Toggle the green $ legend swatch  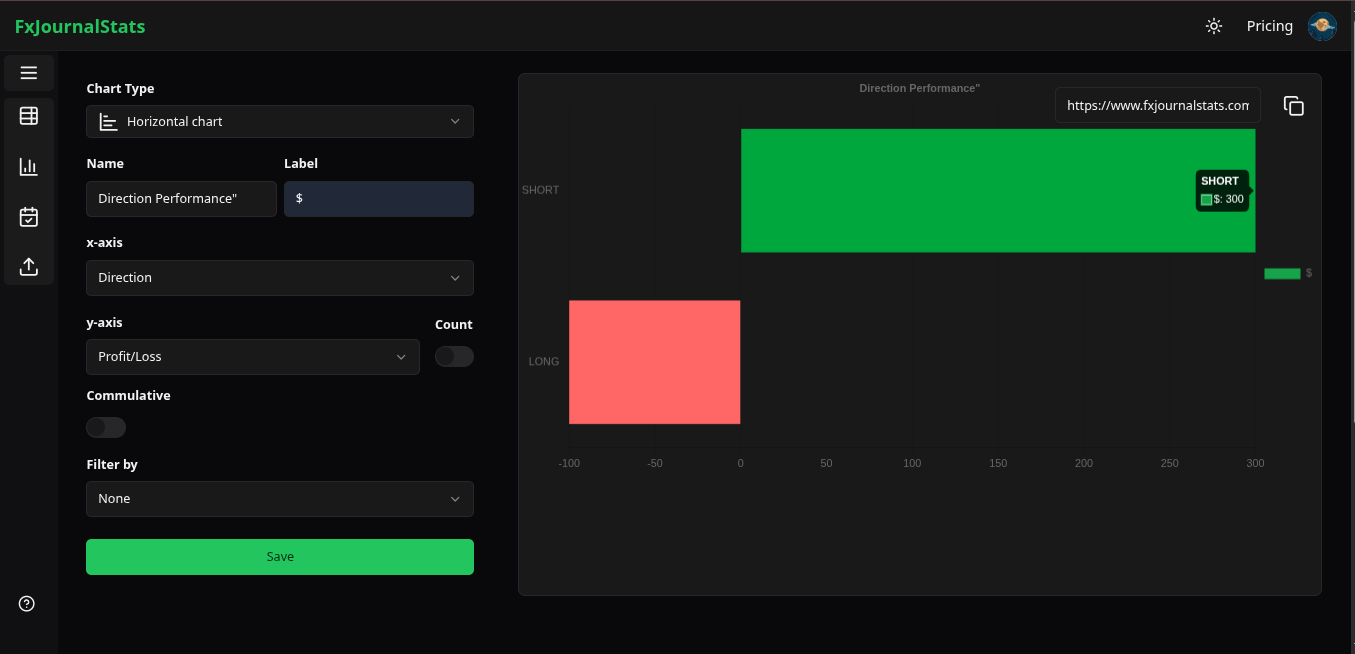[1282, 273]
